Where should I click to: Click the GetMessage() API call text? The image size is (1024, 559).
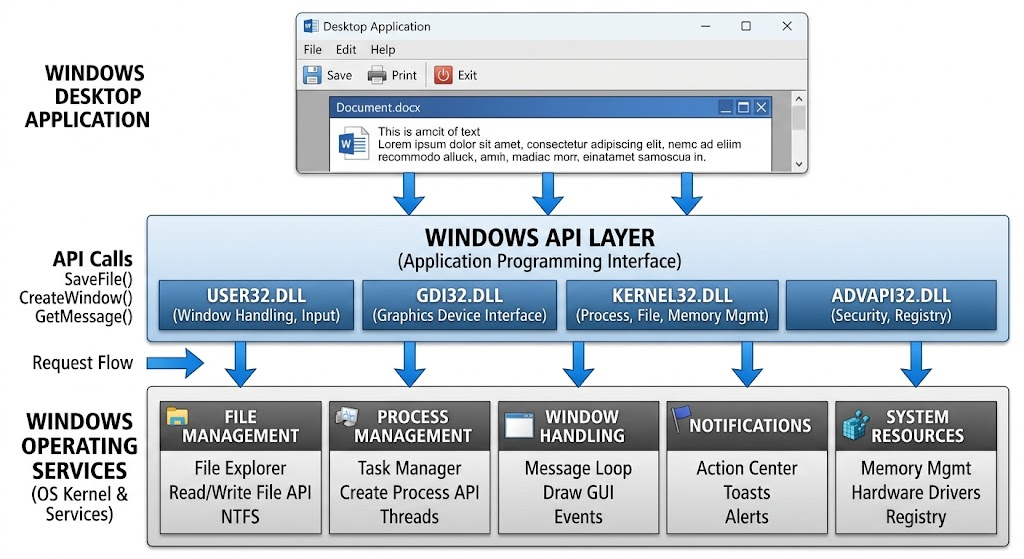coord(84,317)
